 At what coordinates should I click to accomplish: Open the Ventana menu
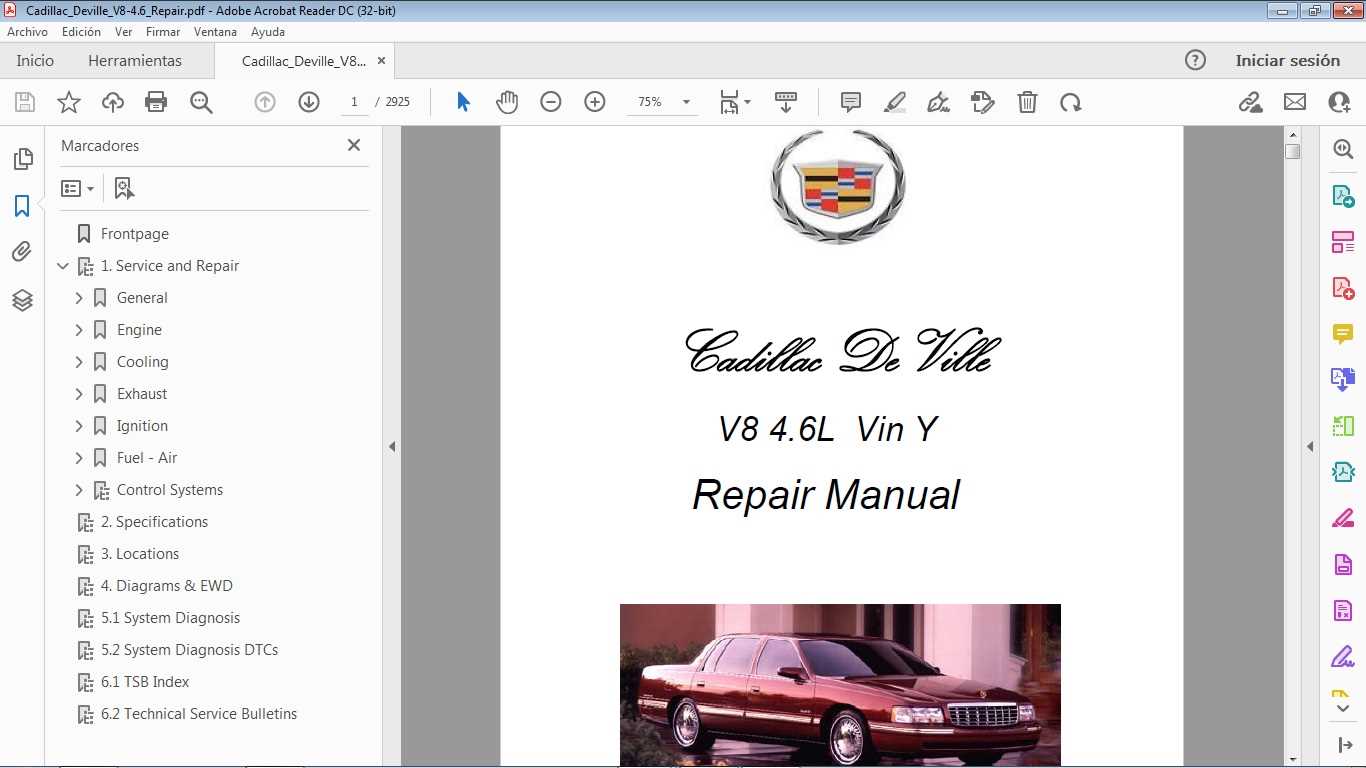[215, 32]
